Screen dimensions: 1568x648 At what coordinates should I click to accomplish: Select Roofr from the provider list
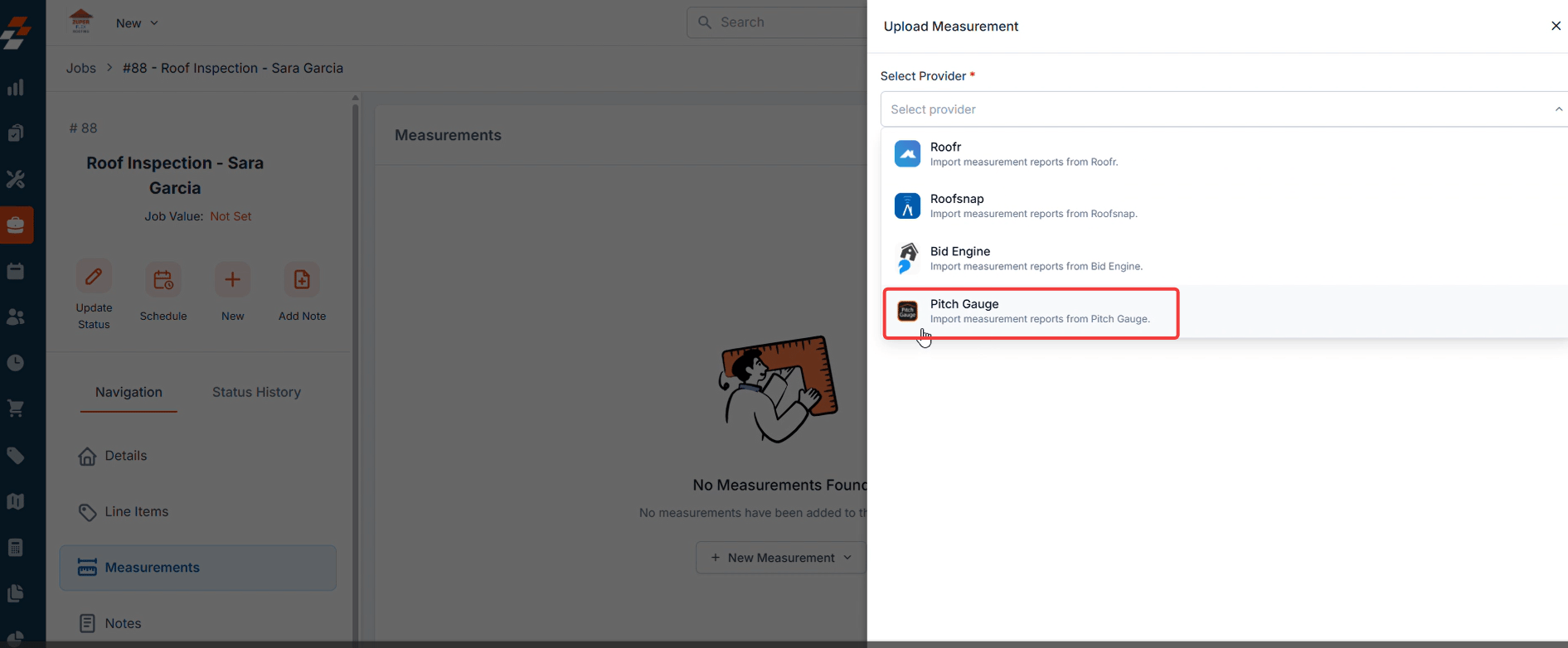pyautogui.click(x=1224, y=154)
